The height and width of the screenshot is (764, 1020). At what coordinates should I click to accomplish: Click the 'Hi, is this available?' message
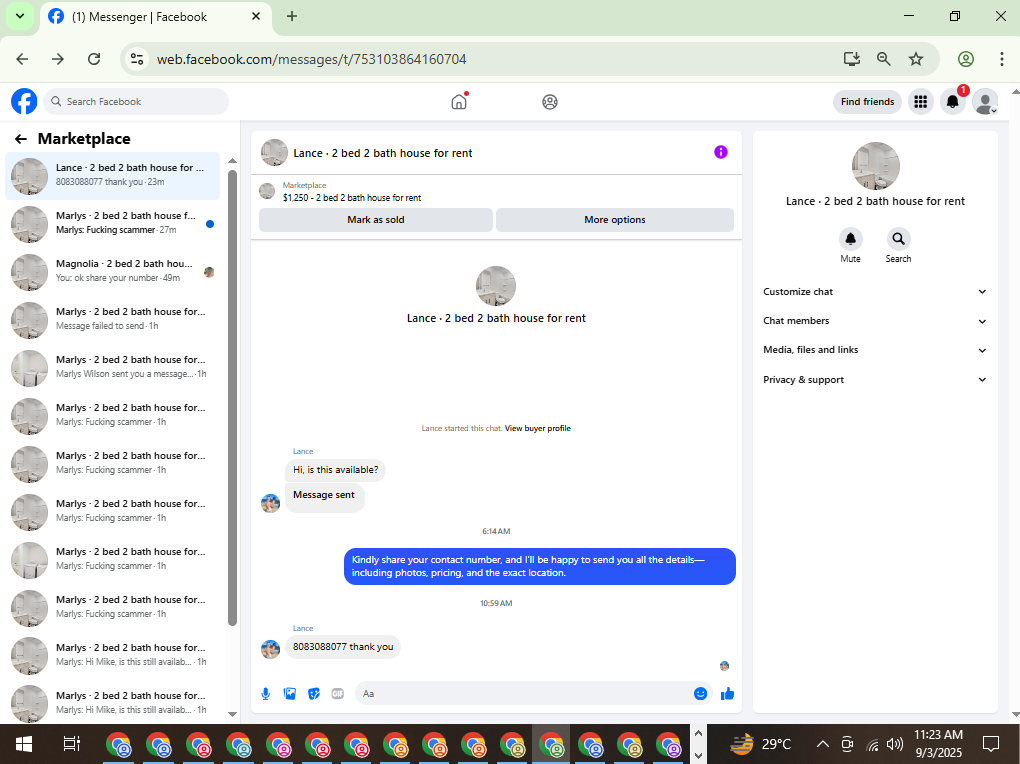[x=335, y=470]
